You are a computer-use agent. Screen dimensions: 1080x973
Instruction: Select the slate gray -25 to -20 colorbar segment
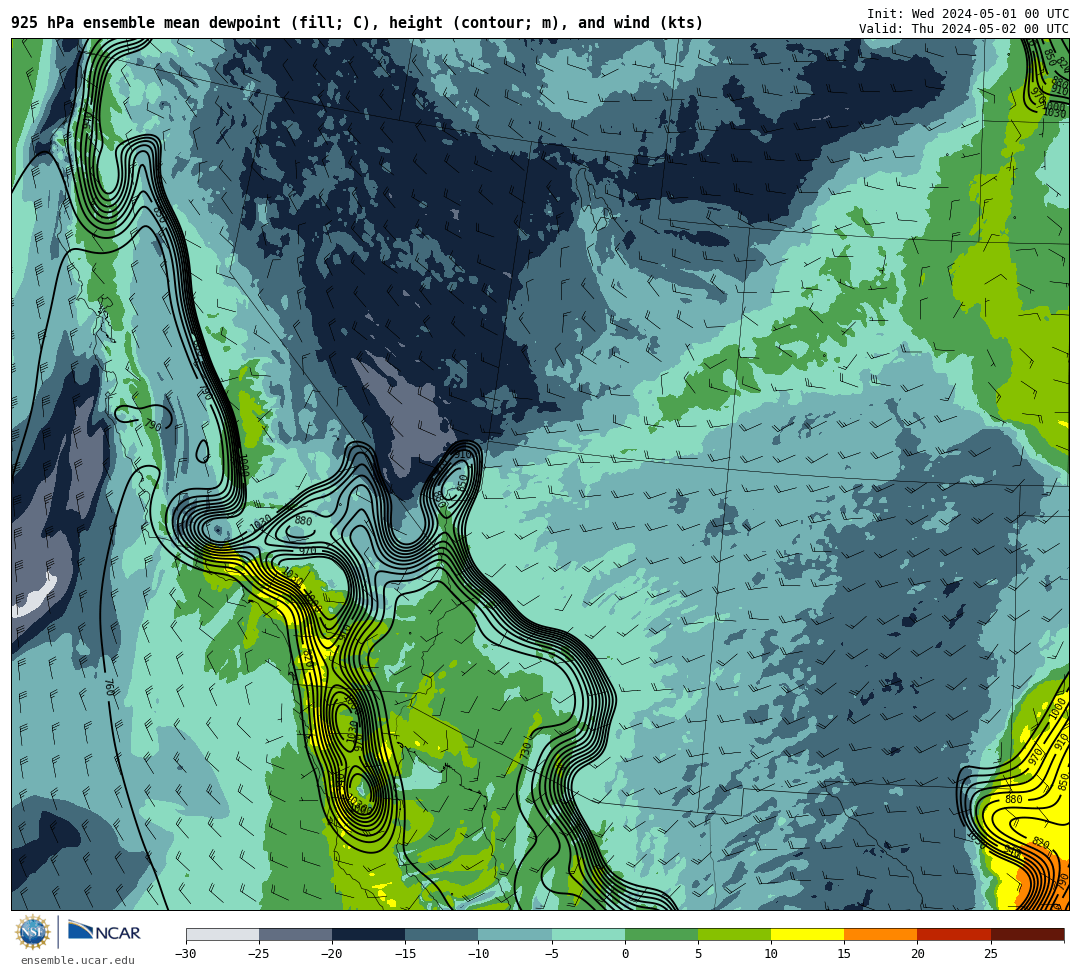pyautogui.click(x=295, y=934)
